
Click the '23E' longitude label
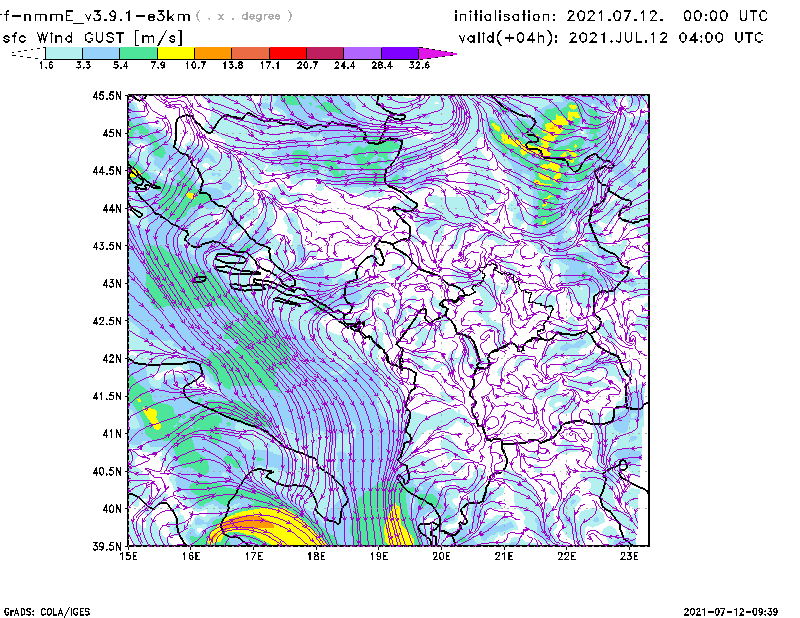(630, 556)
